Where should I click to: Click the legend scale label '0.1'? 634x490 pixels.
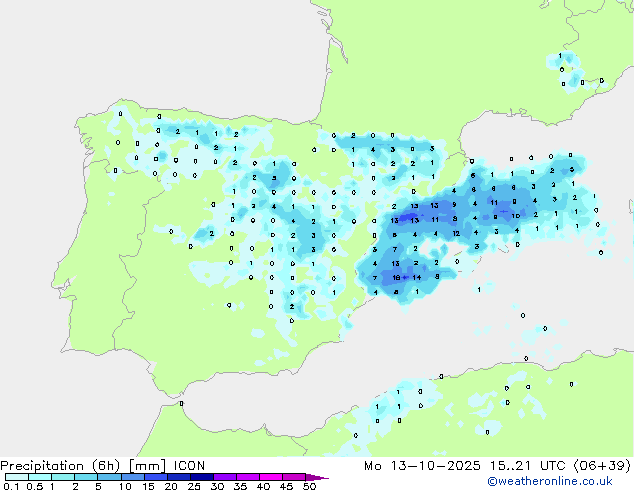coord(11,486)
